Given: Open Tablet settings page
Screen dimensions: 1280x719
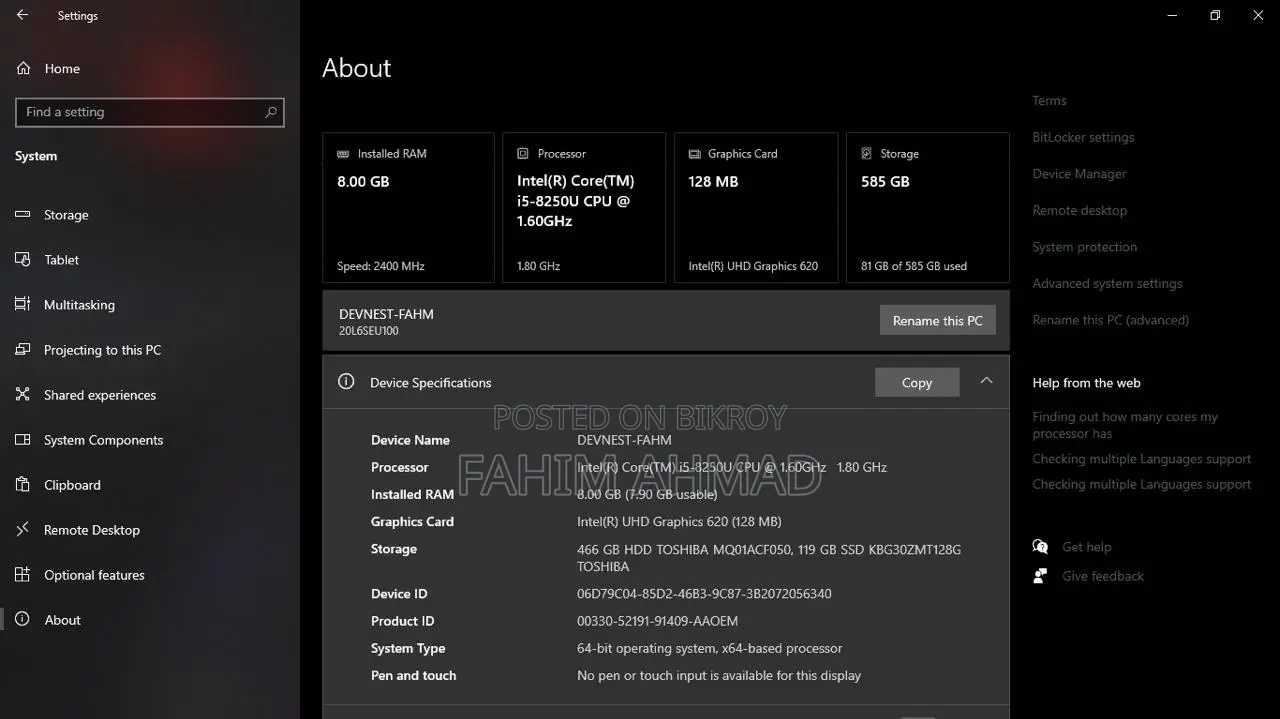Looking at the screenshot, I should [x=61, y=260].
